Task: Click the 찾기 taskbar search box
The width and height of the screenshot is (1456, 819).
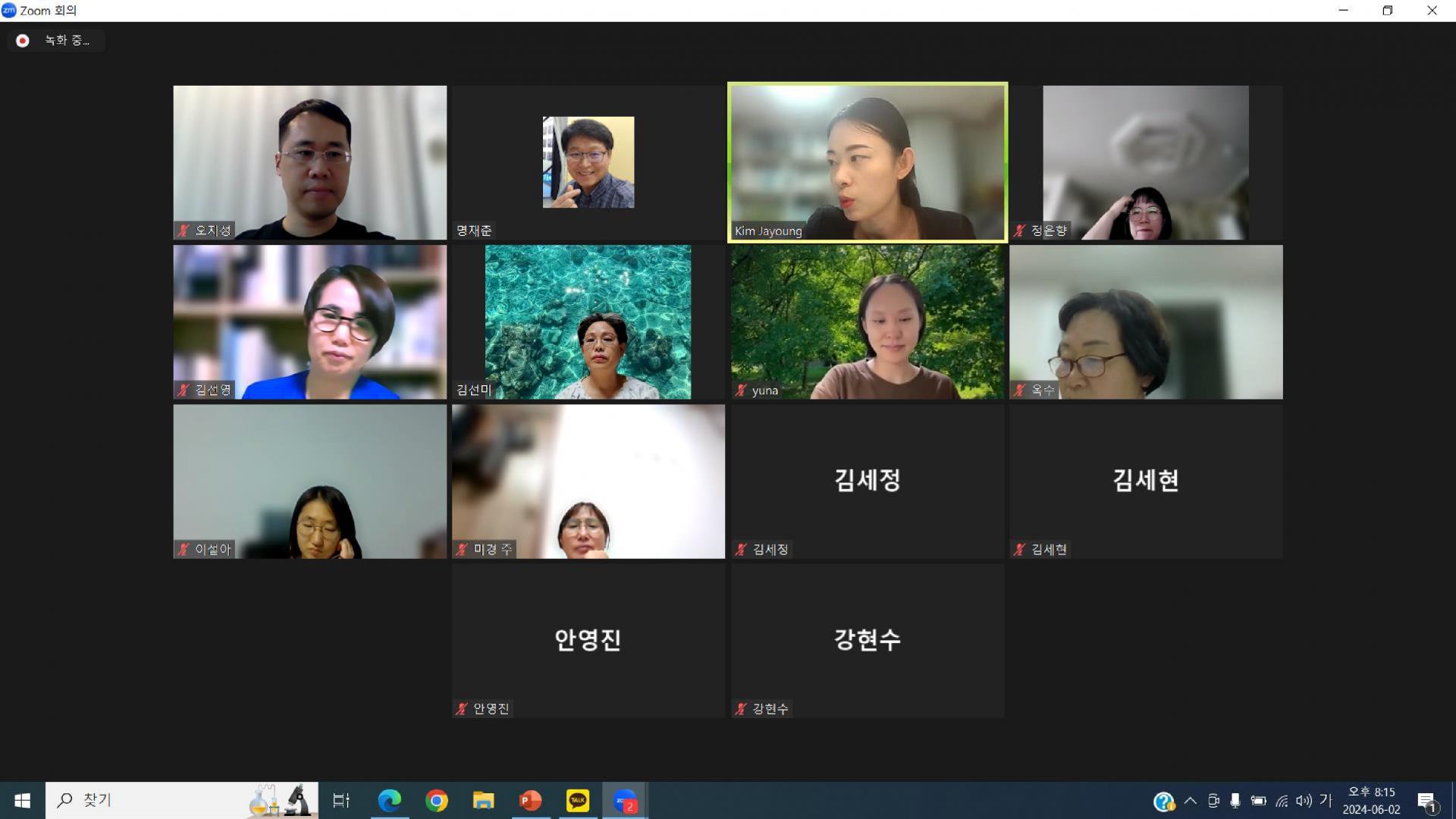Action: (152, 800)
